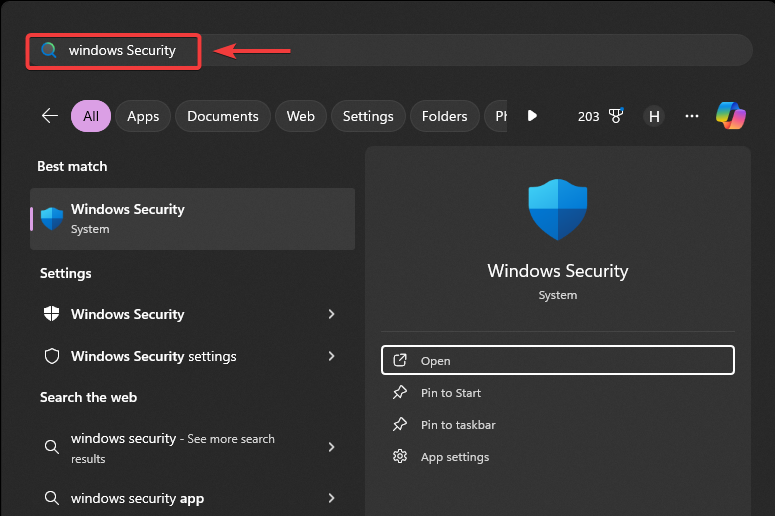Click the Windows Security shield in Best match

(52, 219)
